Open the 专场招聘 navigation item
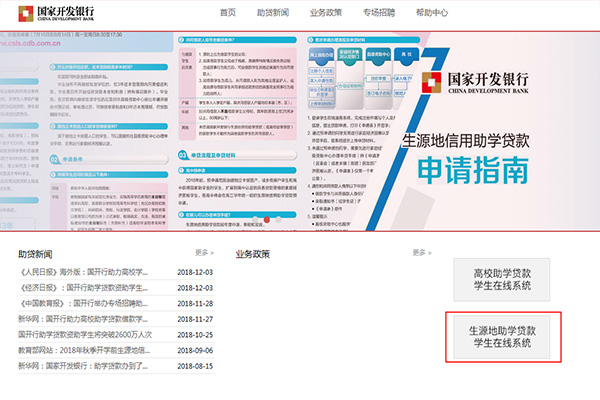600x400 pixels. coord(379,13)
